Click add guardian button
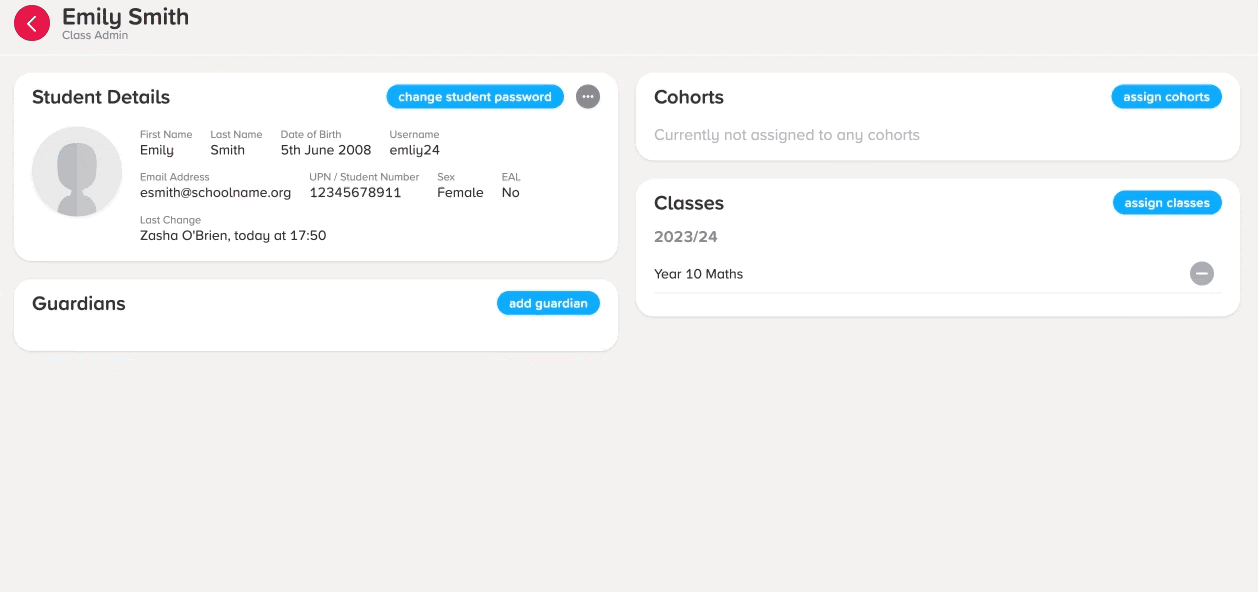 548,303
